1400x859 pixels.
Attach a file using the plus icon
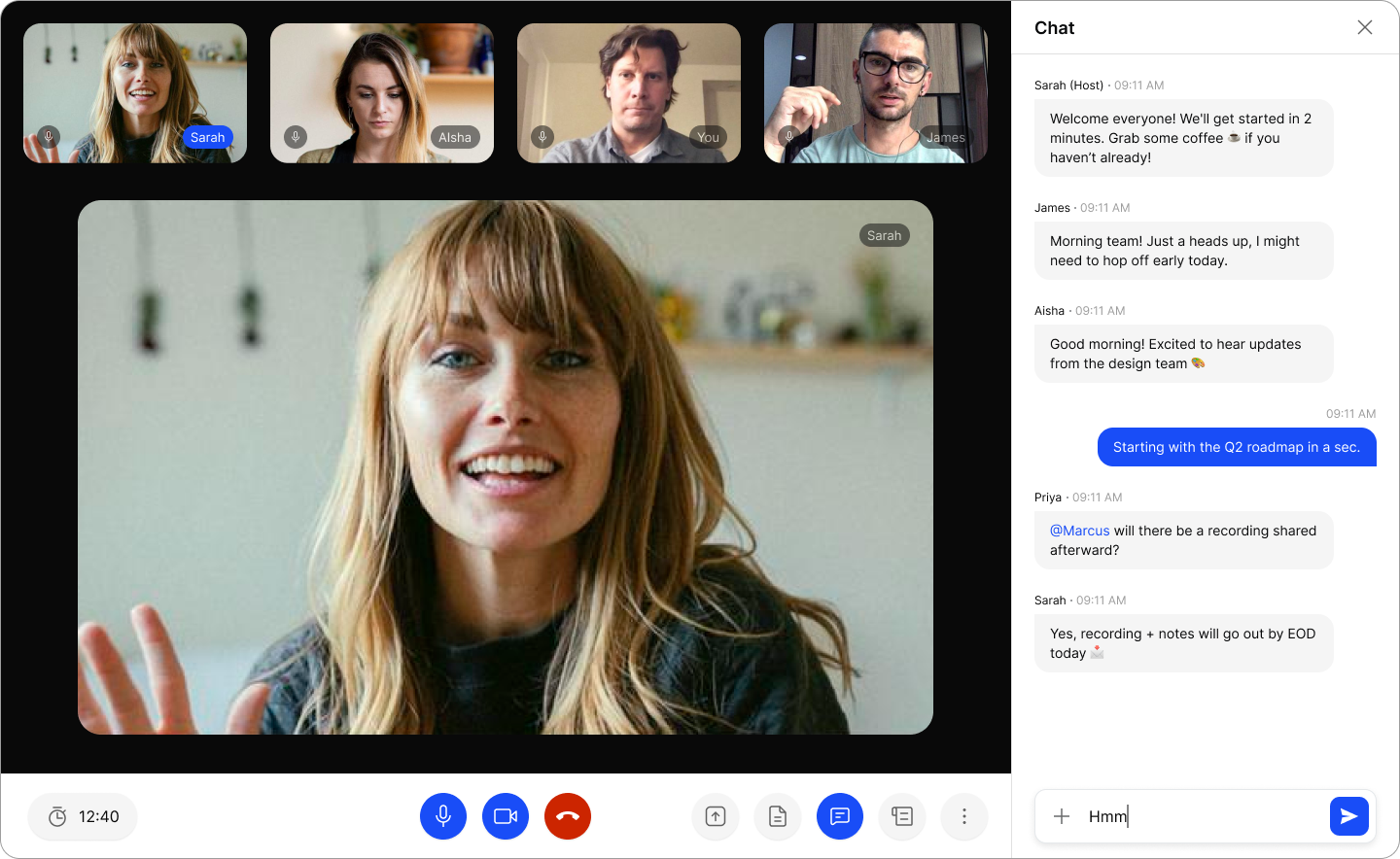1062,816
